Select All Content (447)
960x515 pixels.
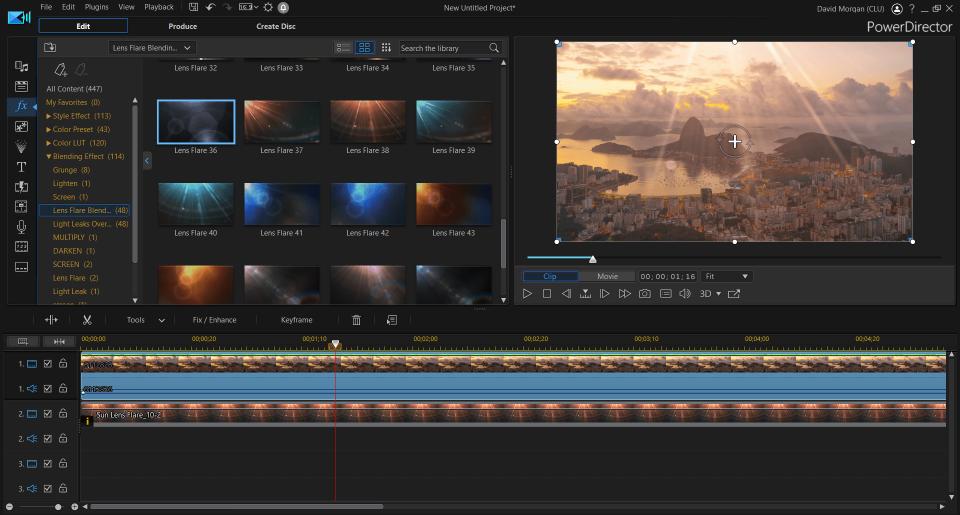point(74,89)
